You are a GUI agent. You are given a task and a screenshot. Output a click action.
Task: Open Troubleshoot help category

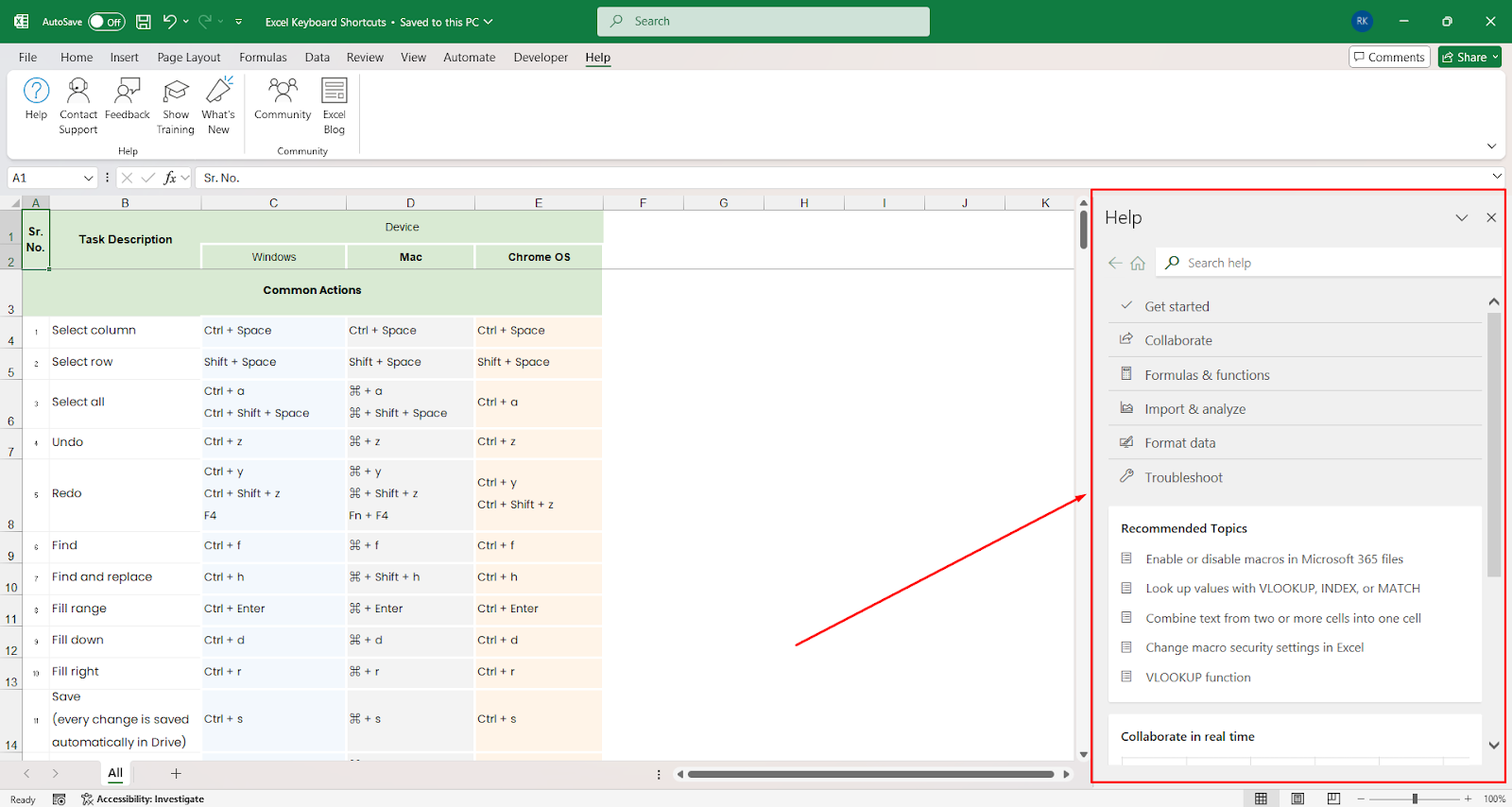tap(1295, 477)
